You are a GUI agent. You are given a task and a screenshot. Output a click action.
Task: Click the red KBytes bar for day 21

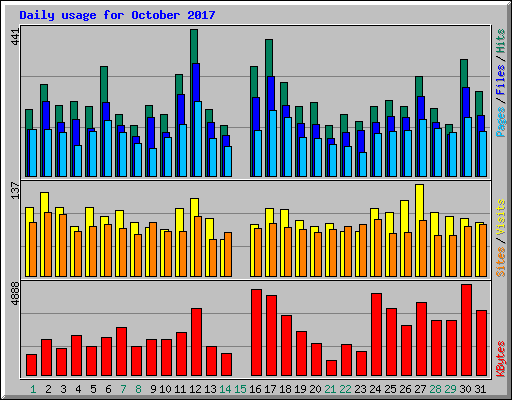[x=331, y=368]
